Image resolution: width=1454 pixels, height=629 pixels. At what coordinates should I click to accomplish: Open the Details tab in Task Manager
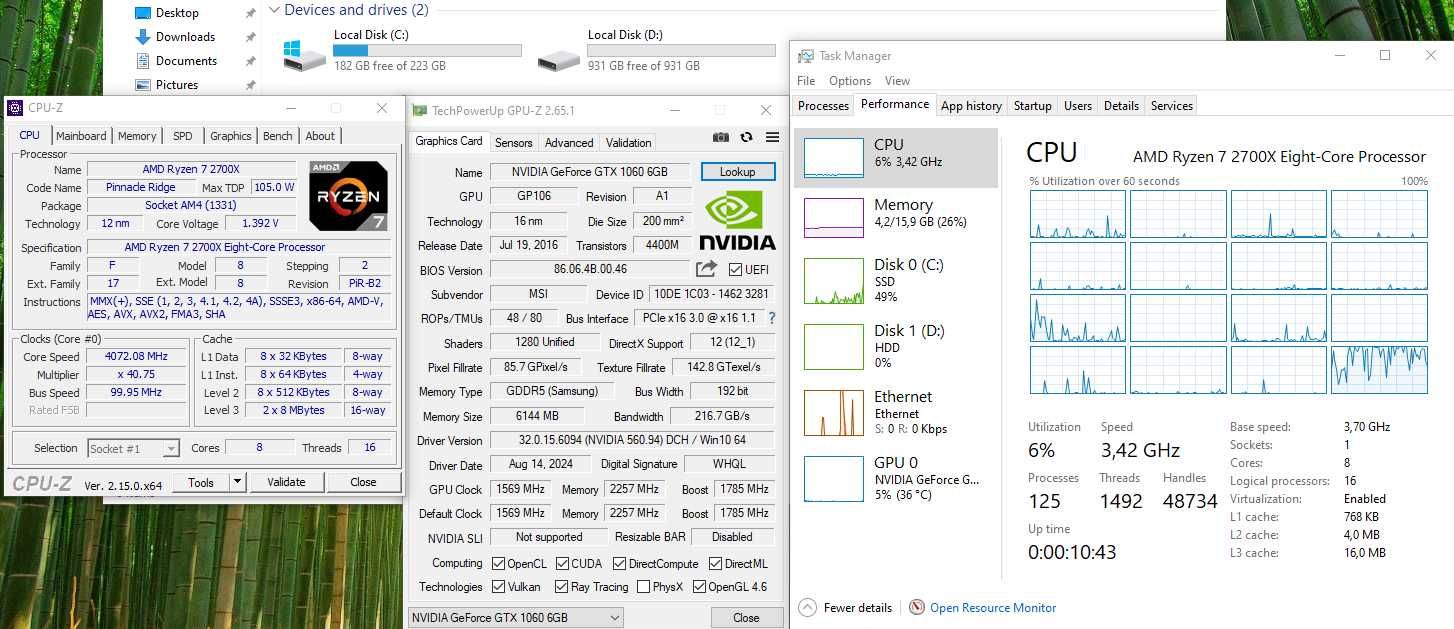[1121, 105]
